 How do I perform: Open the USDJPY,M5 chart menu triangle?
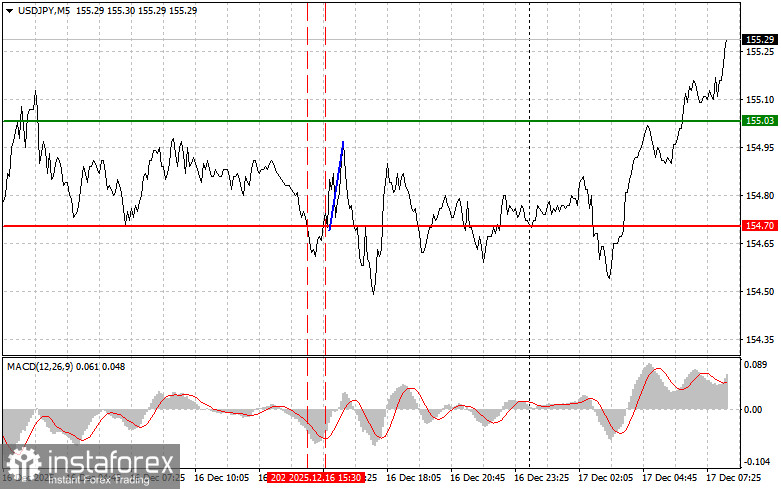(x=10, y=10)
